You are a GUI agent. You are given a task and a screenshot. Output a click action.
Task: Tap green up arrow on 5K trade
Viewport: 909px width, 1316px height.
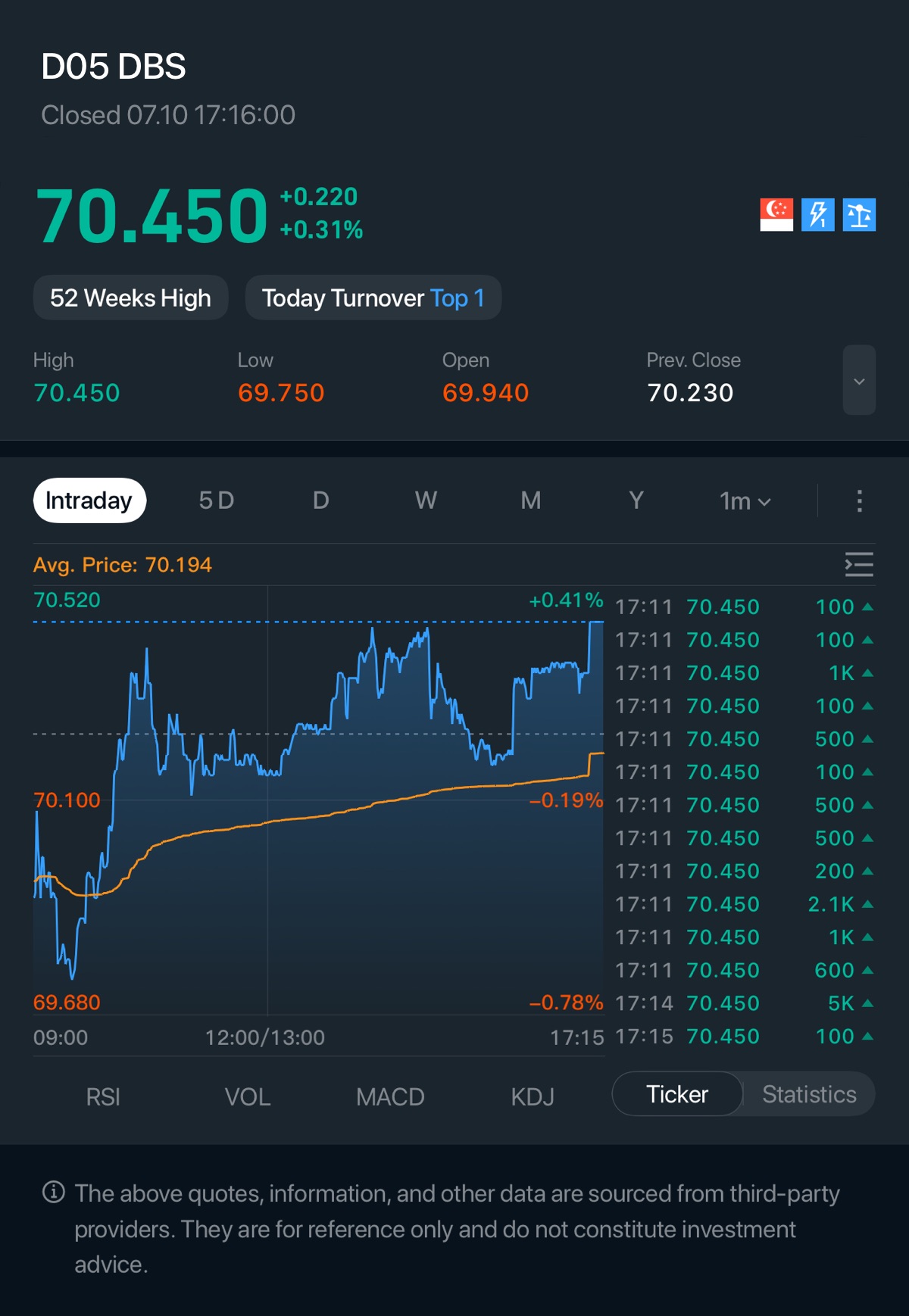click(x=868, y=1003)
